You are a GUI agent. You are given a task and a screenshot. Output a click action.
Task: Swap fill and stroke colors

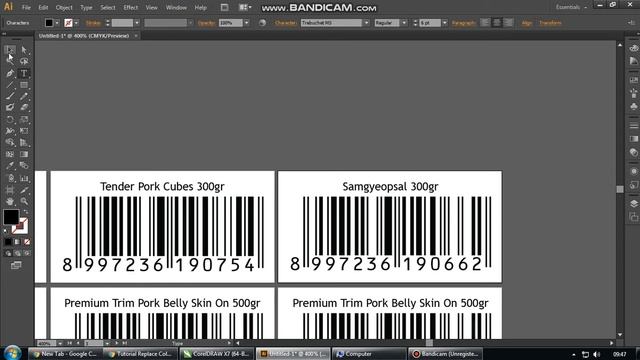(25, 212)
